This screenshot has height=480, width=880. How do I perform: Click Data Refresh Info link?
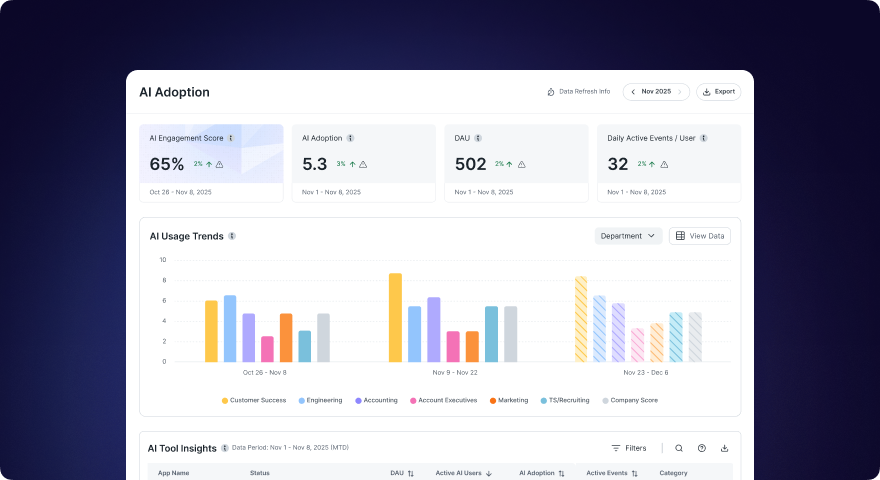(578, 92)
